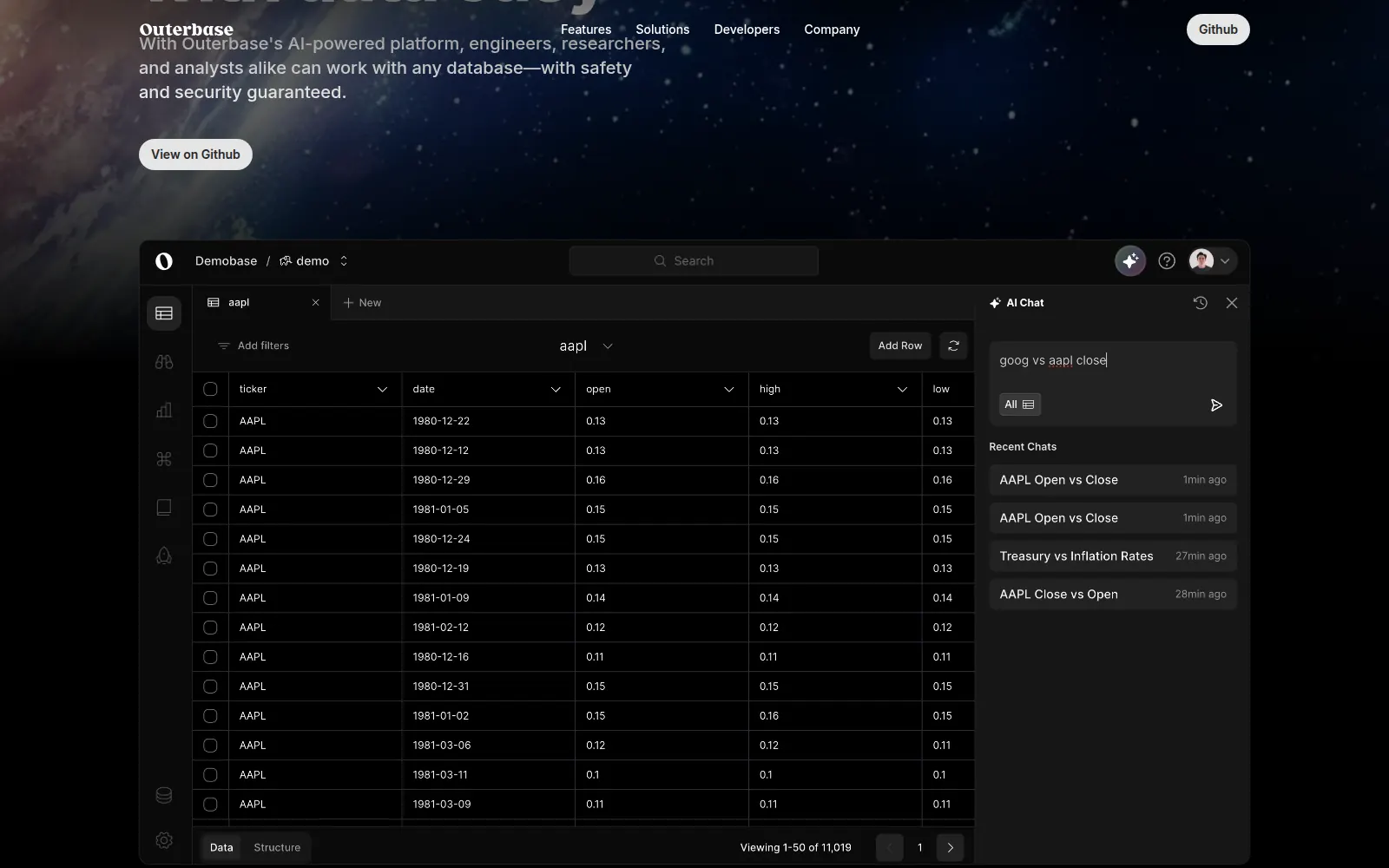This screenshot has width=1389, height=868.
Task: Open Treasury vs Inflation Rates chat
Action: tap(1113, 556)
